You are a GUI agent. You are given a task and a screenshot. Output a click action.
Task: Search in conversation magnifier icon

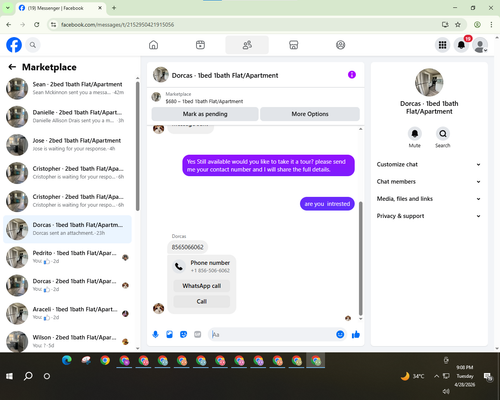(443, 134)
